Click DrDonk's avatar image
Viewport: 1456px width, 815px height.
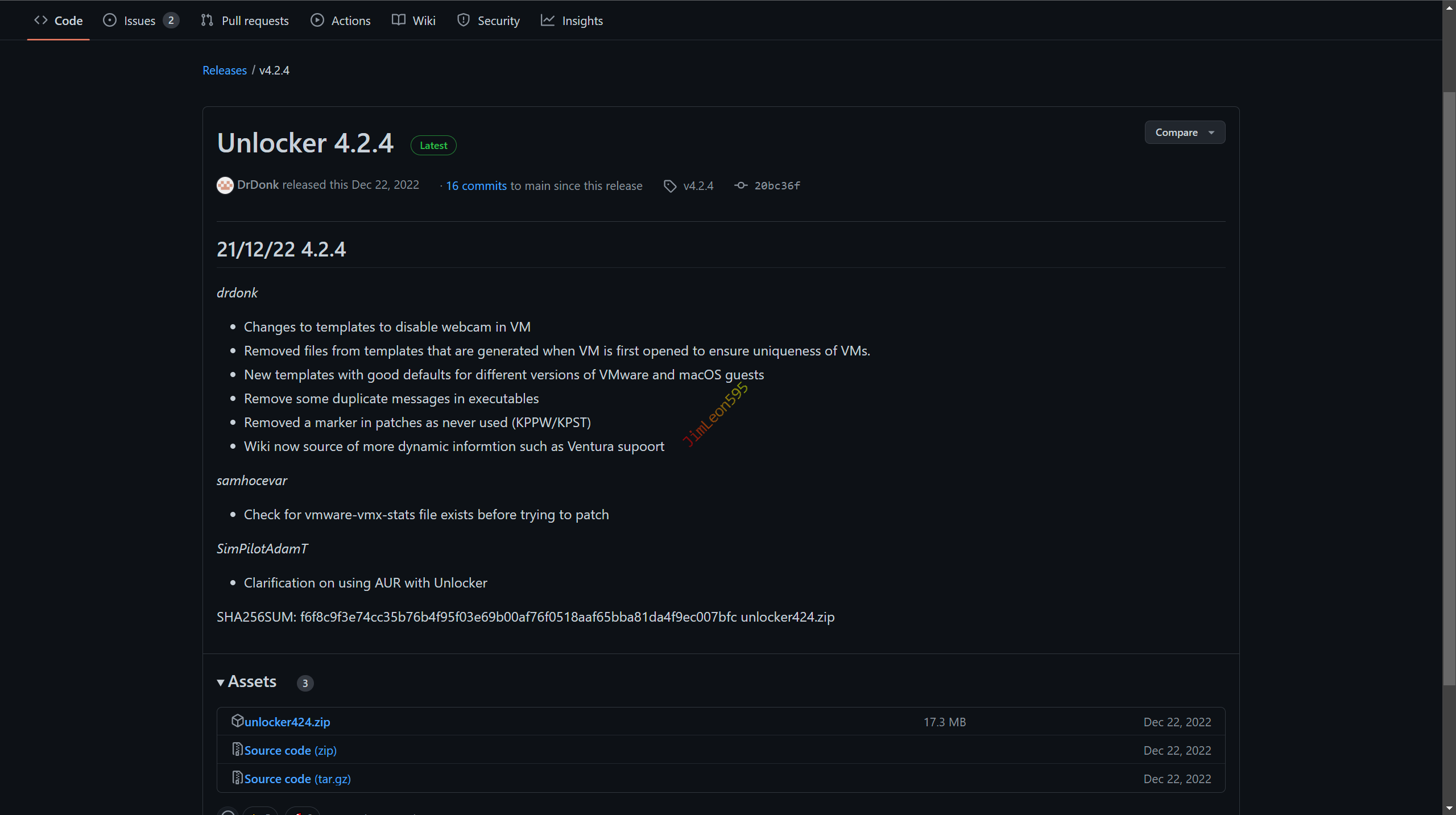coord(225,185)
